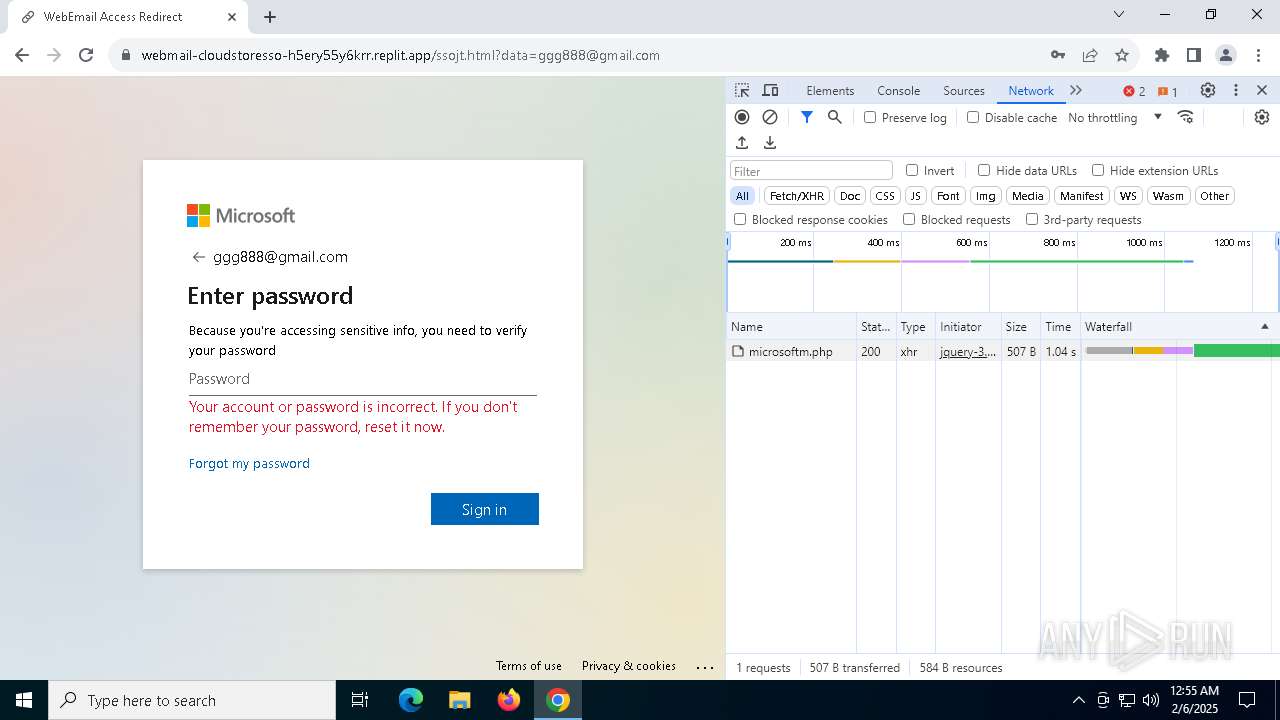Toggle the browser side panel
Screen dimensions: 1280x720
pyautogui.click(x=1194, y=55)
